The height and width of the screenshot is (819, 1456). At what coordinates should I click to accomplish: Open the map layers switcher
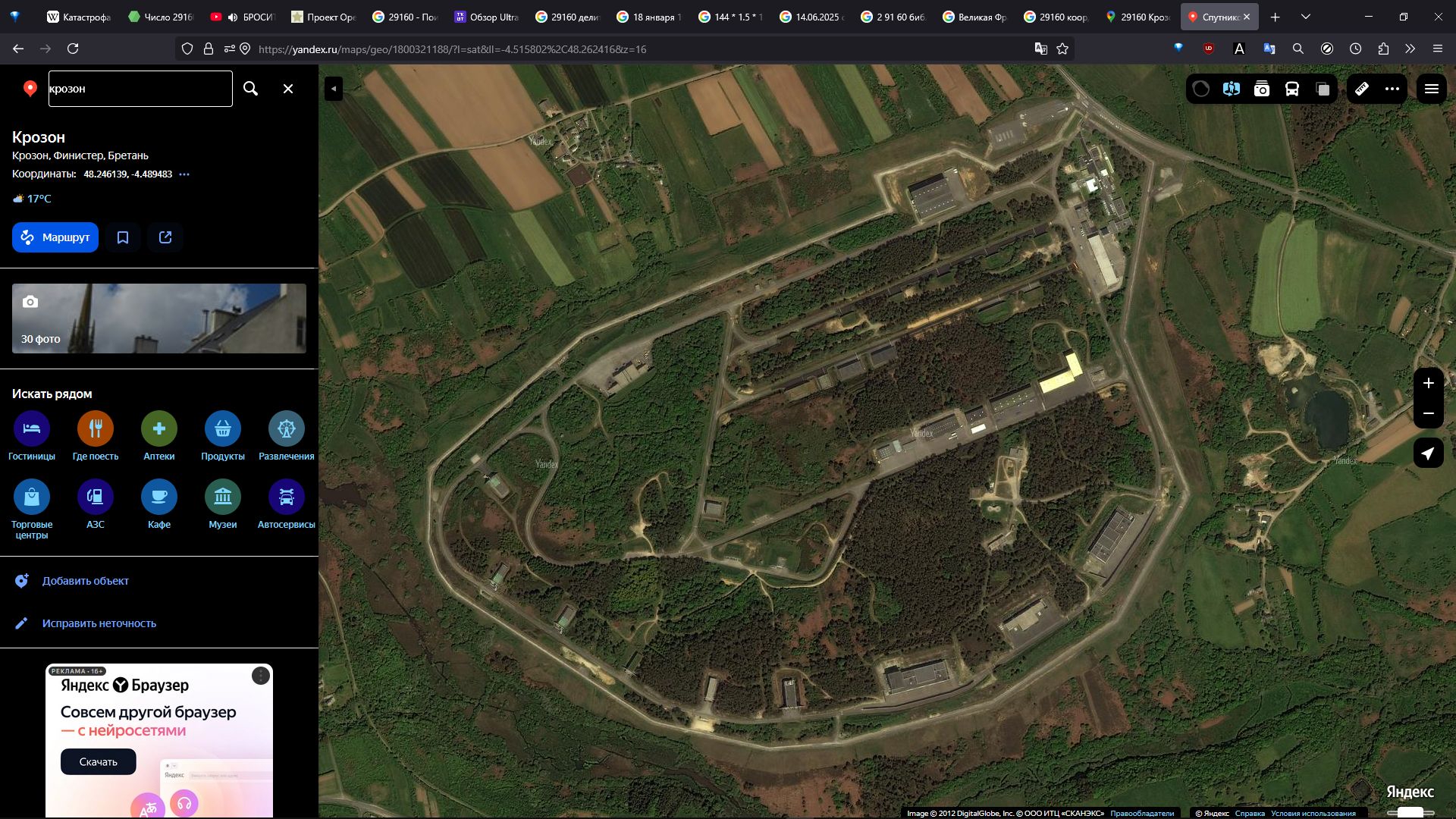click(x=1323, y=89)
